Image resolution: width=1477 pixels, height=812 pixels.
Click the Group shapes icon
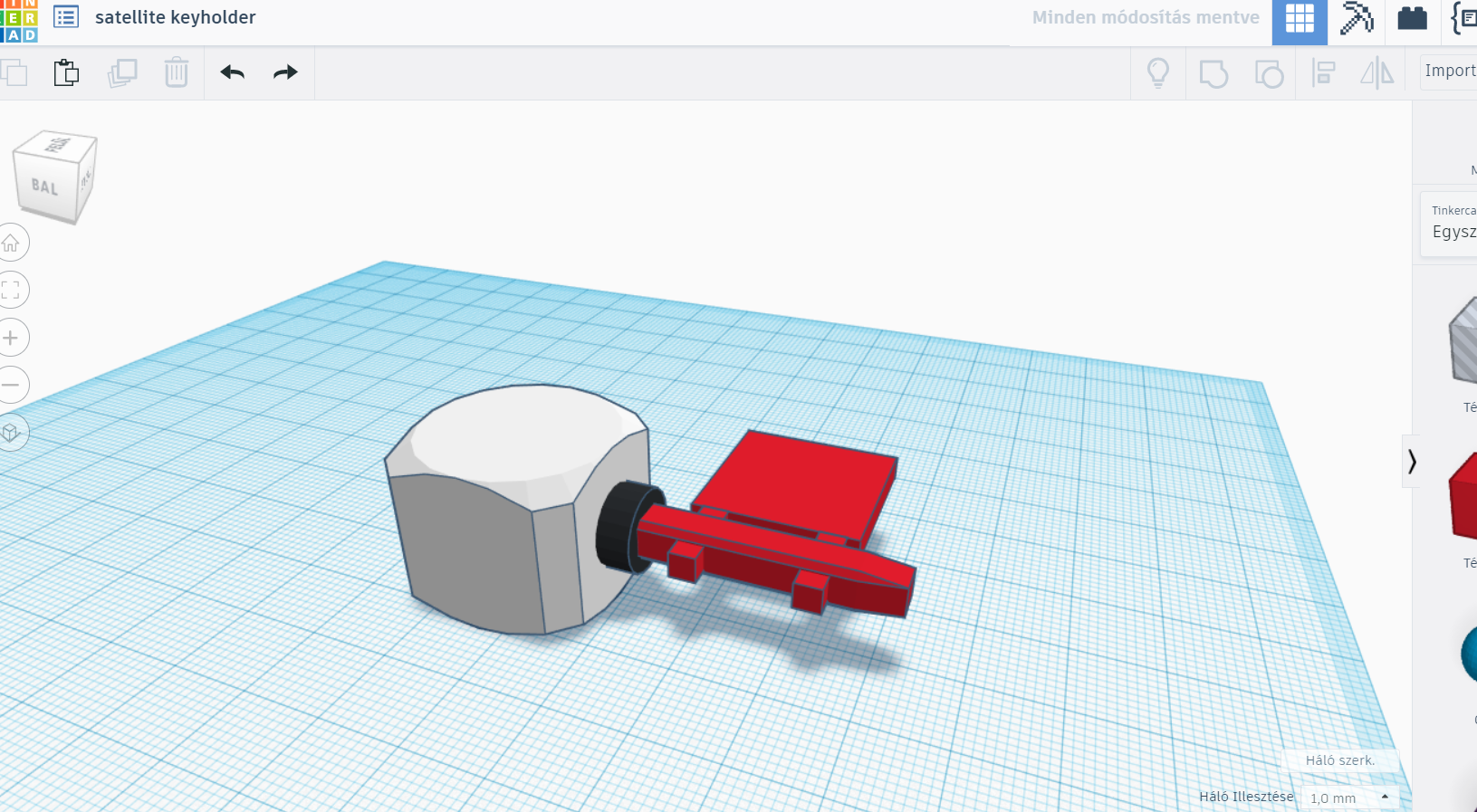(1213, 73)
